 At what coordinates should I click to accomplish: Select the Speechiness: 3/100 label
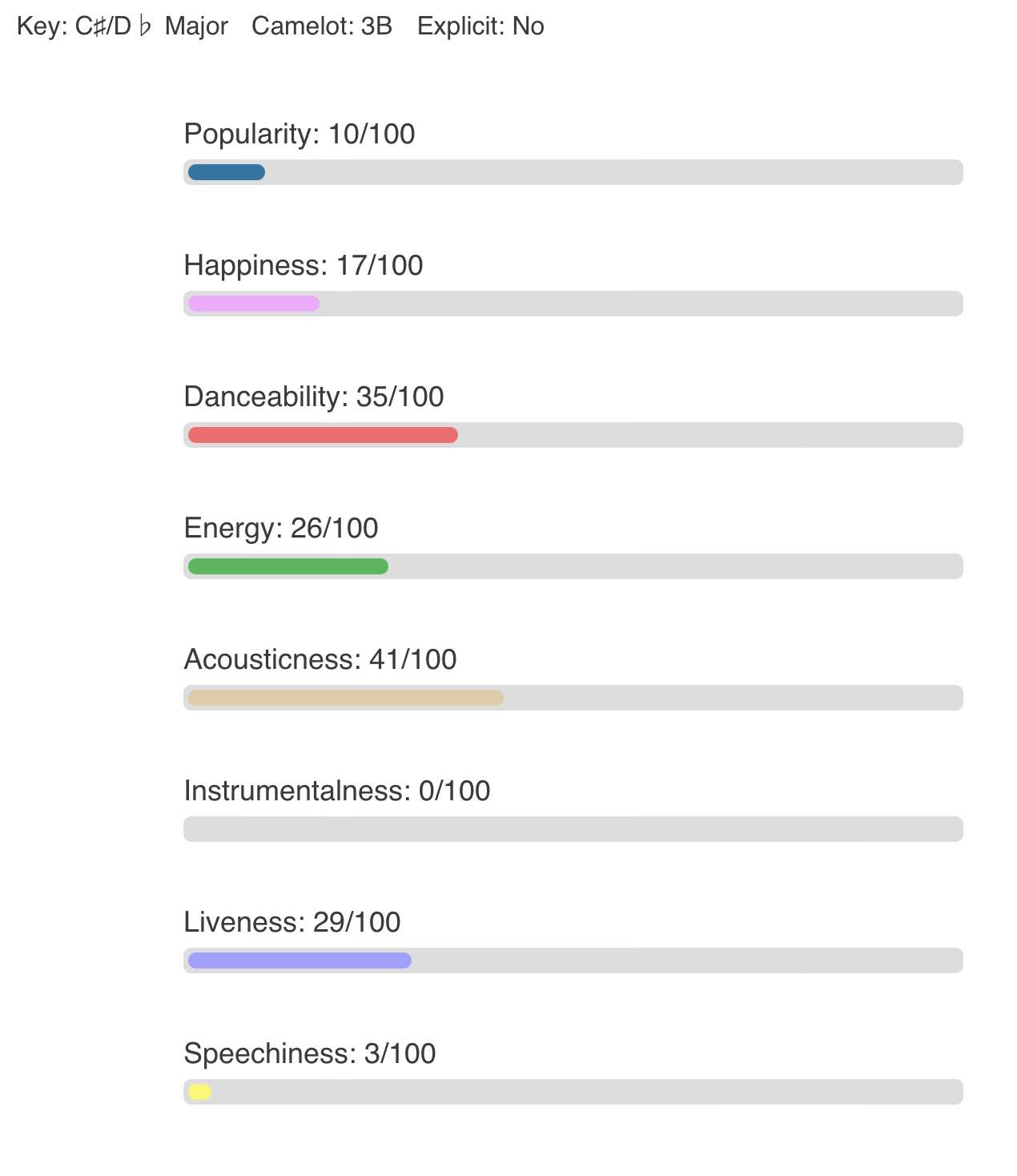(310, 1053)
